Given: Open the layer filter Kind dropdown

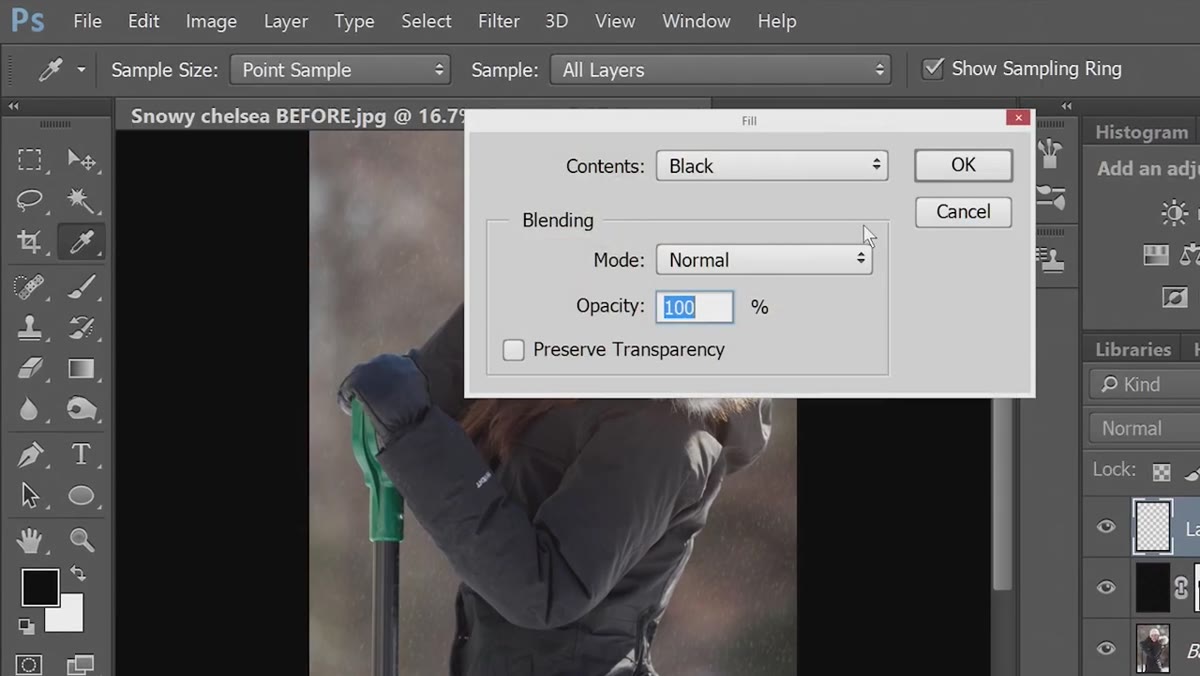Looking at the screenshot, I should [1144, 384].
